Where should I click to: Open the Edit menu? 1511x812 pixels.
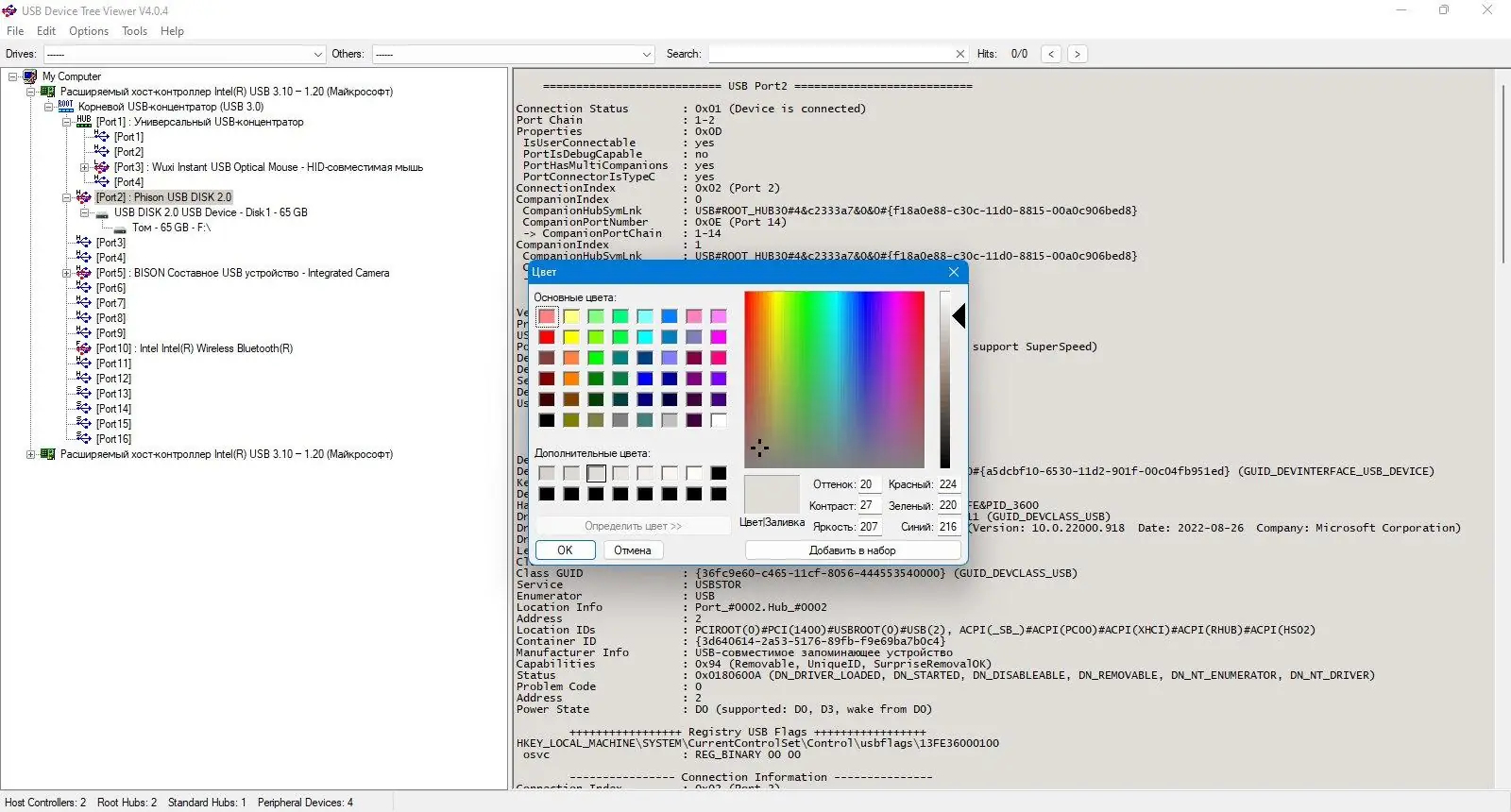pyautogui.click(x=46, y=31)
